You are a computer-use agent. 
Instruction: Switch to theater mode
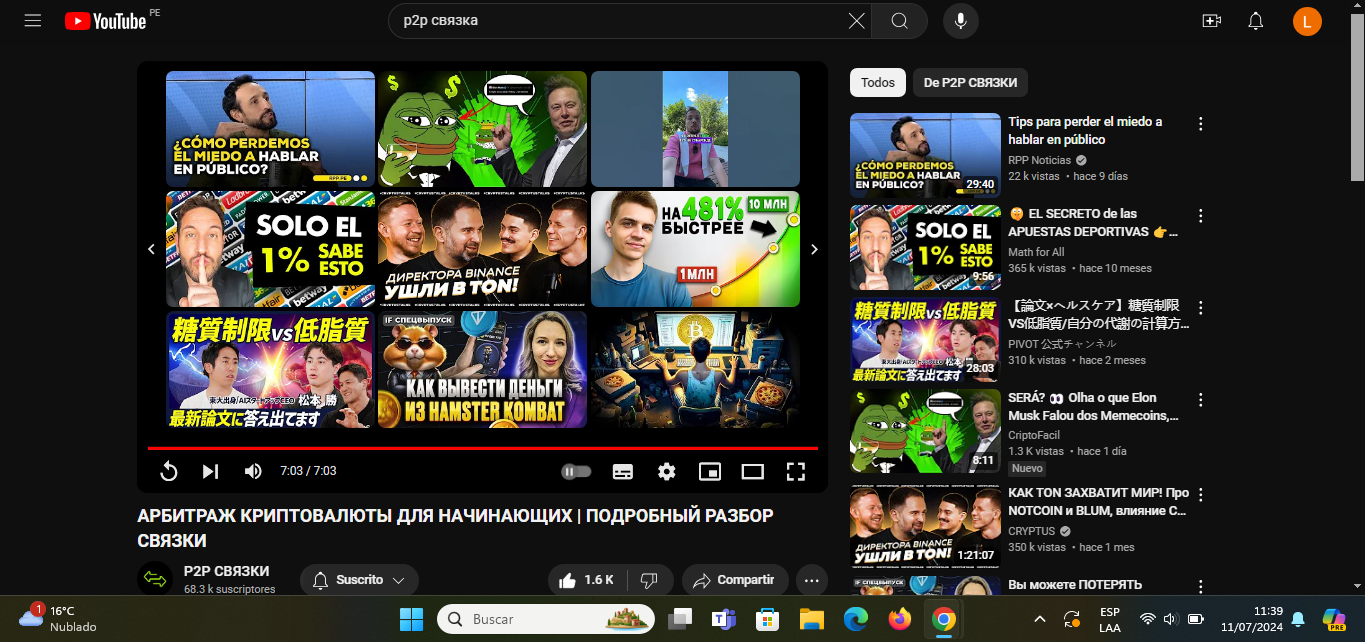(753, 471)
